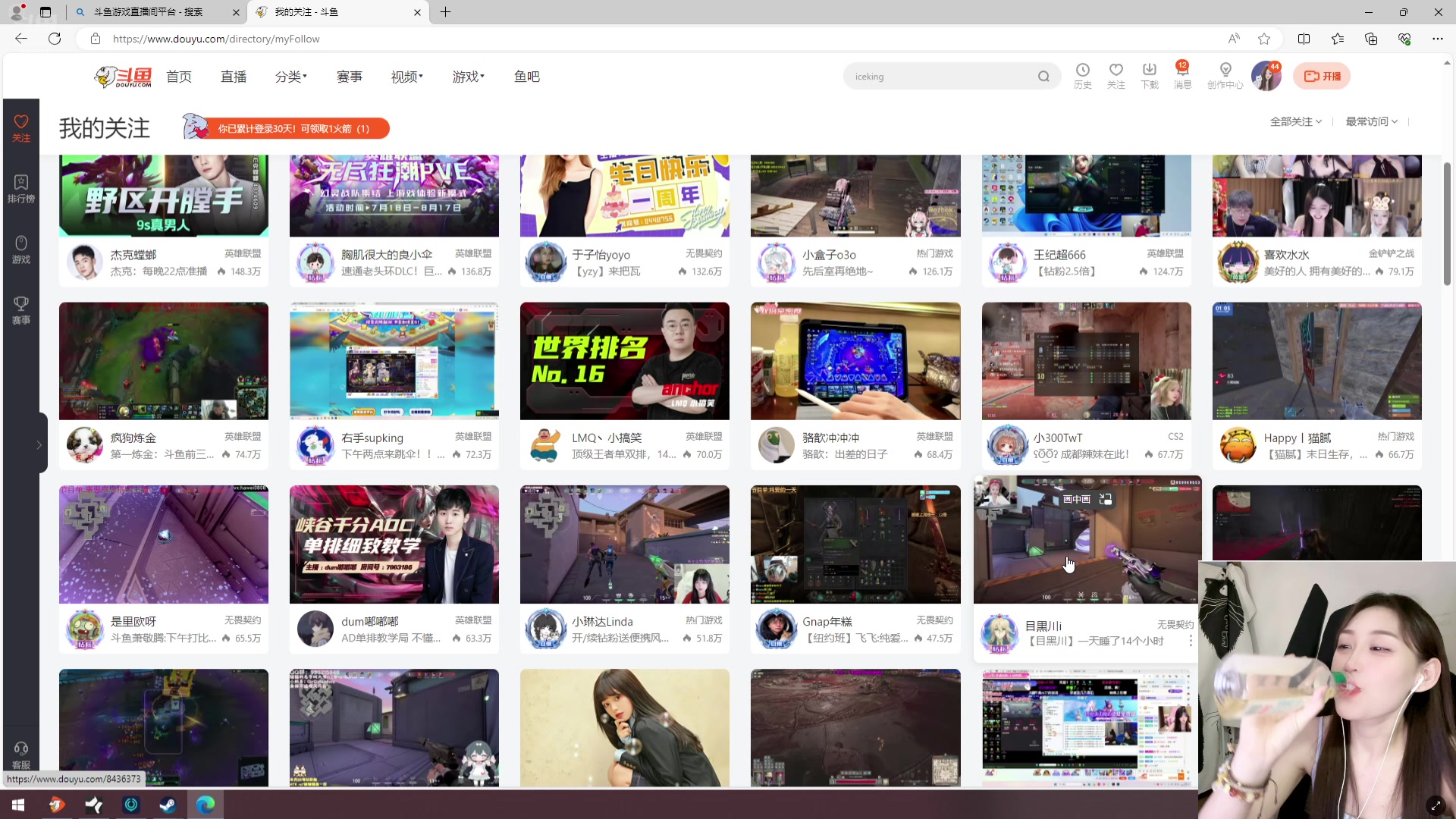Image resolution: width=1456 pixels, height=819 pixels.
Task: Open streamer 杰克蟑螂's room link
Action: pyautogui.click(x=133, y=255)
